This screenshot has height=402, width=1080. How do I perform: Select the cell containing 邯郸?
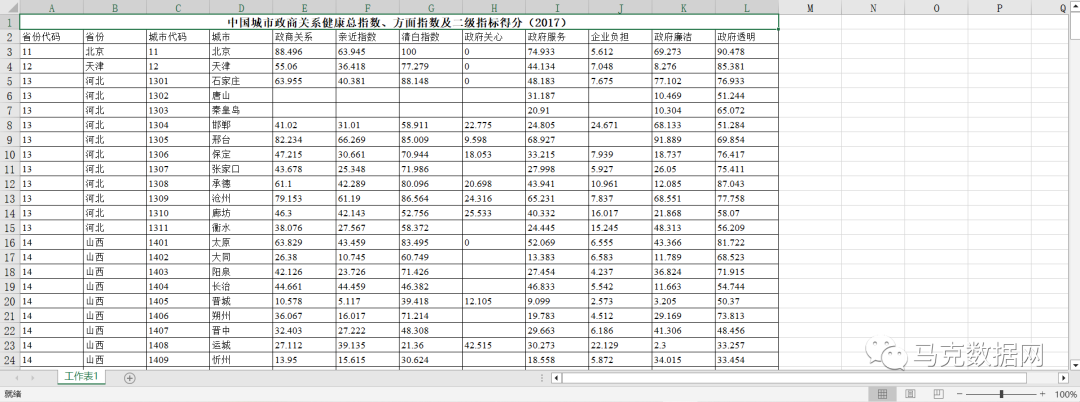241,125
